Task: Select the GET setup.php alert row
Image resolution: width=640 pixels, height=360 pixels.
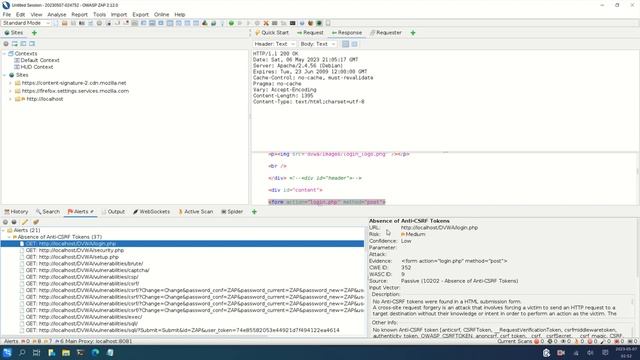Action: point(72,257)
